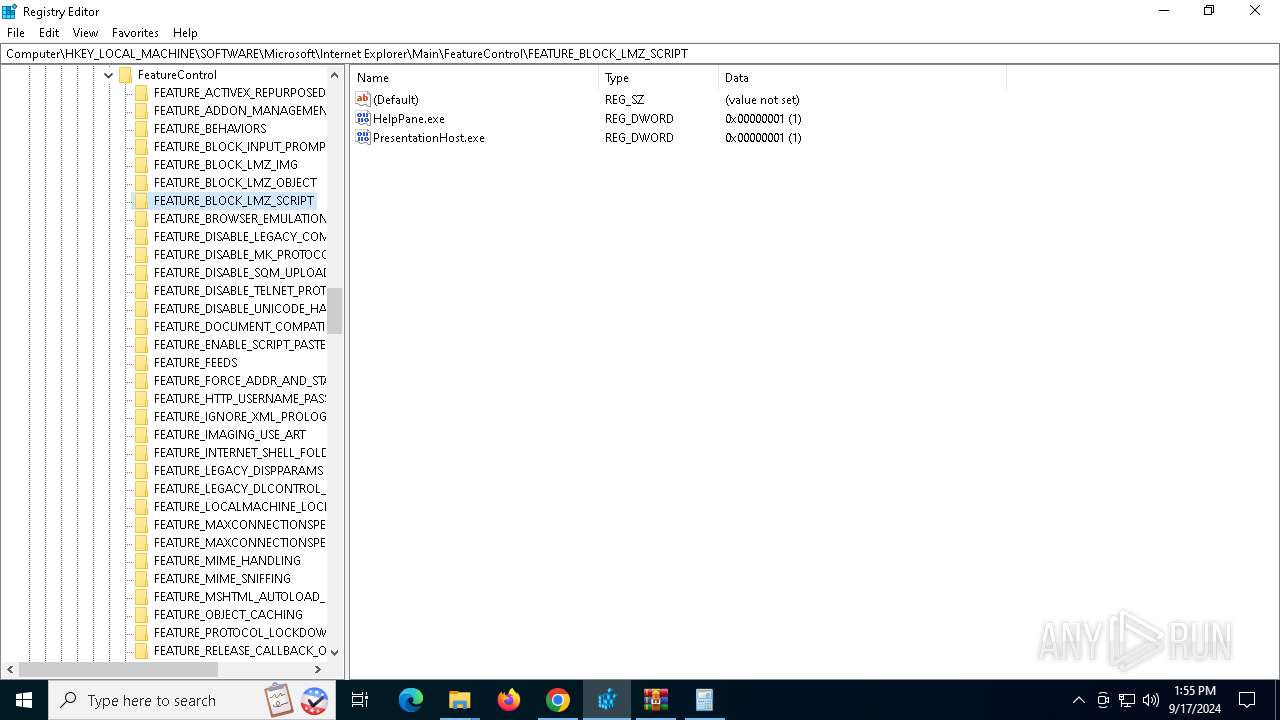The width and height of the screenshot is (1280, 720).
Task: Open the Favorites menu
Action: pyautogui.click(x=135, y=33)
